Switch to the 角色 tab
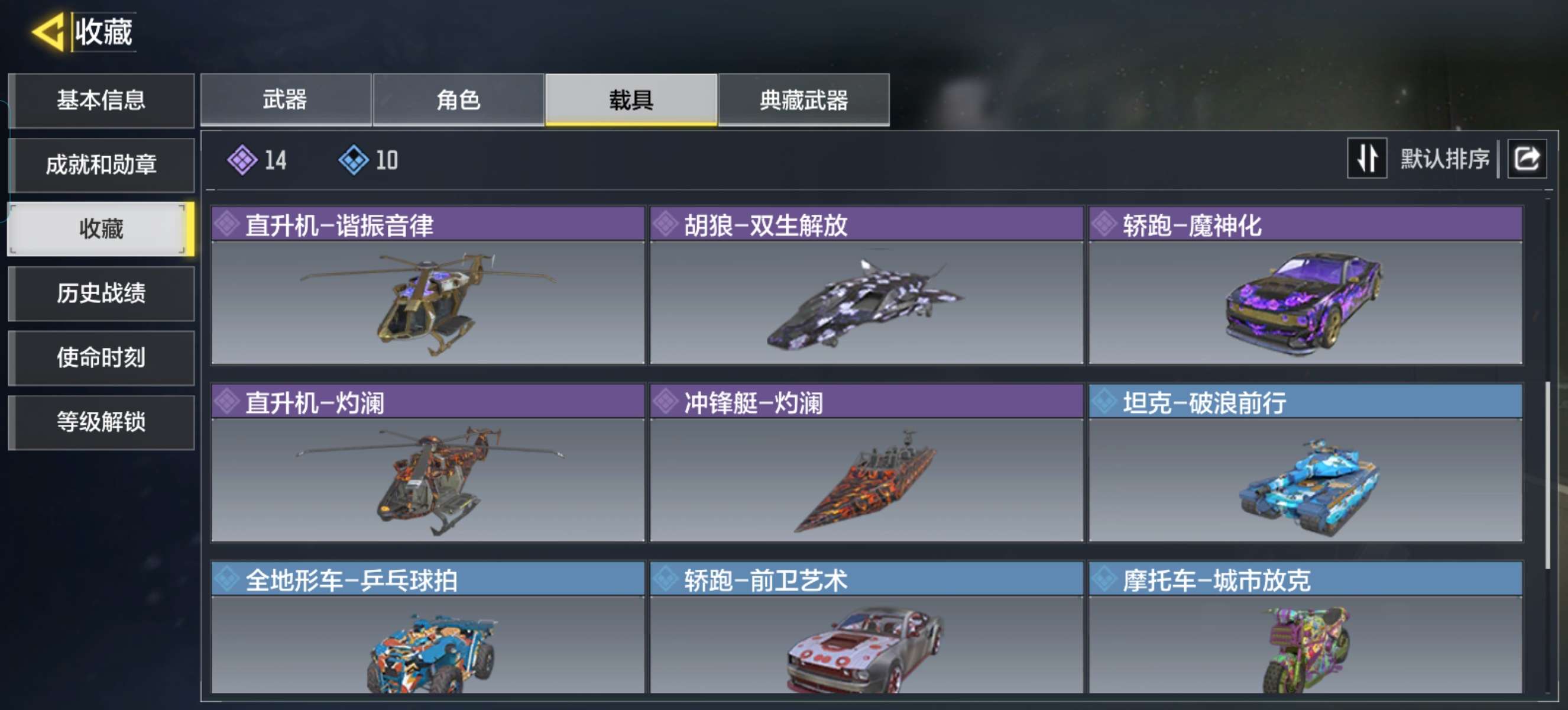1568x710 pixels. [458, 100]
